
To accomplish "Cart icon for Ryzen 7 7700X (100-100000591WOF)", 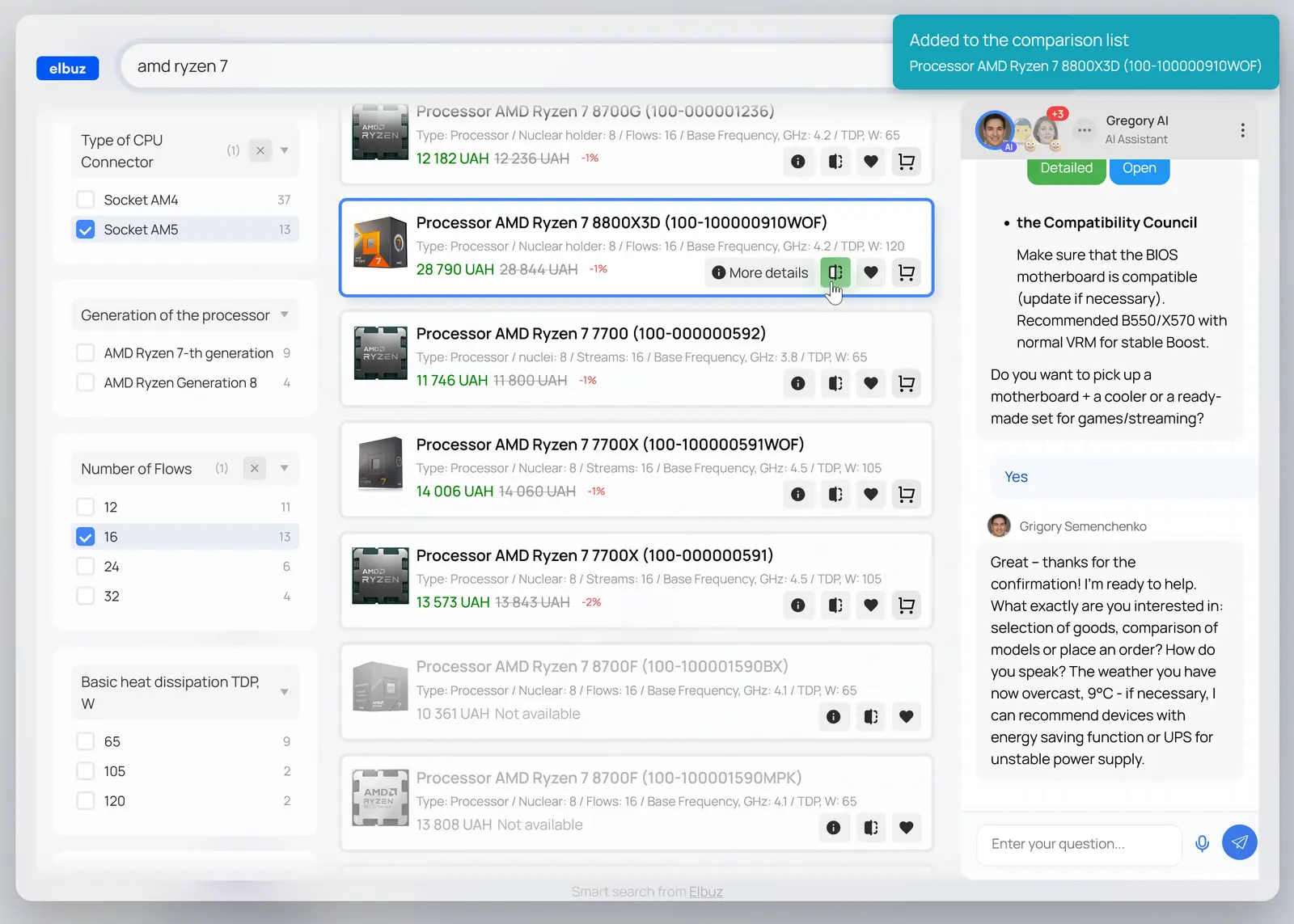I will tap(907, 494).
